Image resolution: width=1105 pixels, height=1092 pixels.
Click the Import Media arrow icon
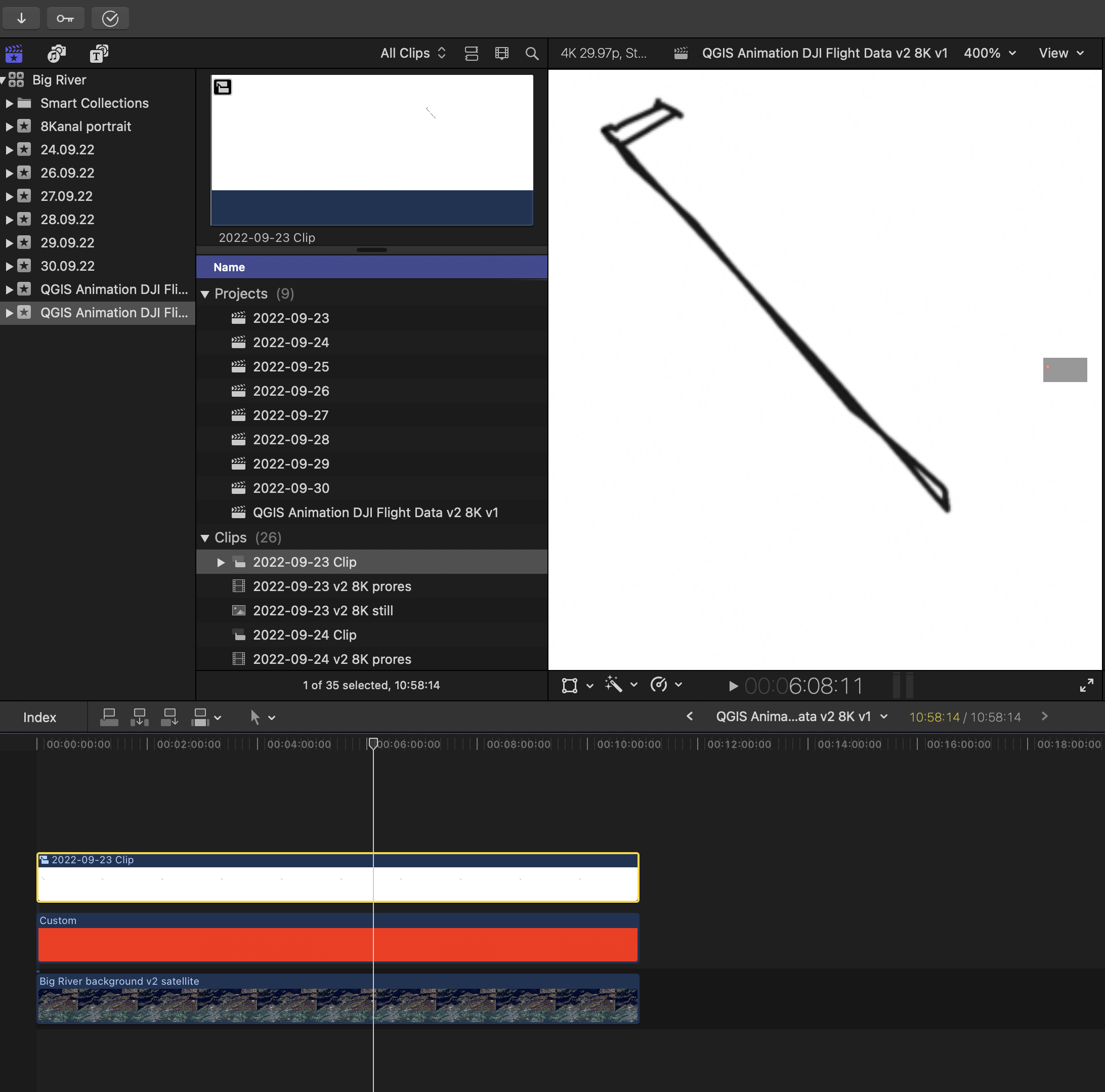tap(21, 18)
